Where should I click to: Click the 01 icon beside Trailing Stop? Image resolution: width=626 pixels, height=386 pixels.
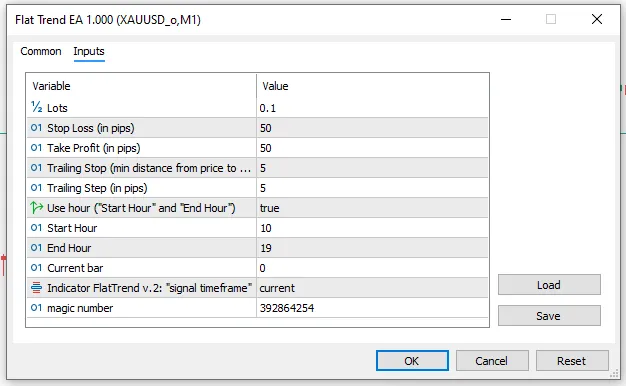pos(36,168)
